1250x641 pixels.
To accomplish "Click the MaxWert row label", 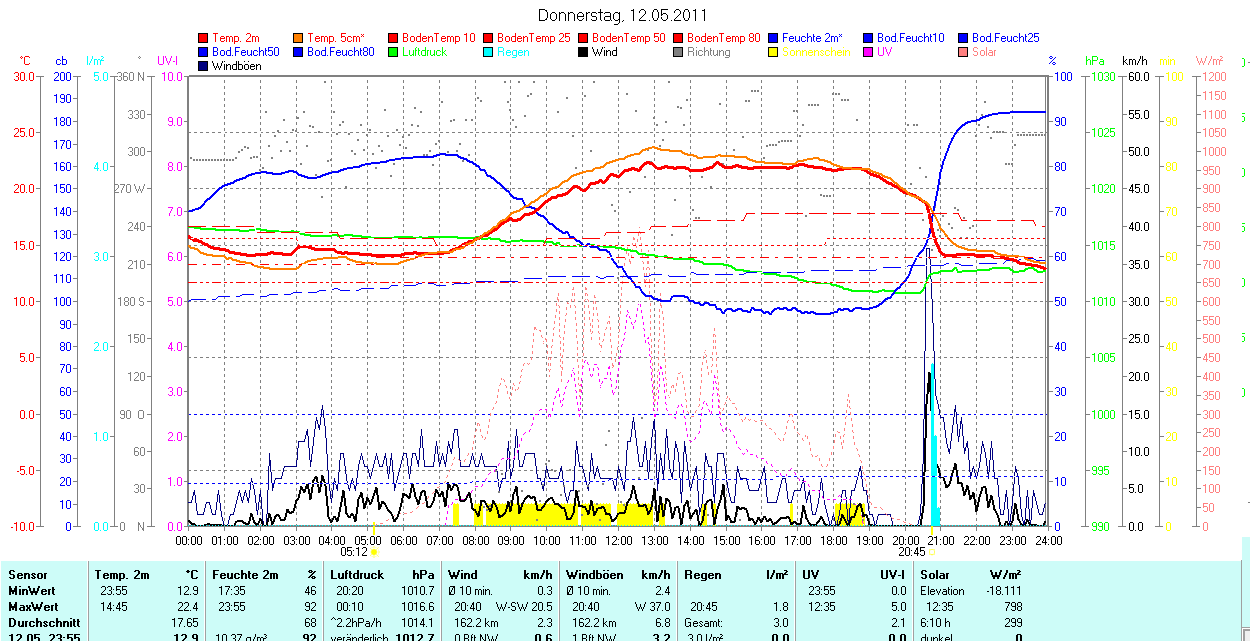I will (x=32, y=607).
